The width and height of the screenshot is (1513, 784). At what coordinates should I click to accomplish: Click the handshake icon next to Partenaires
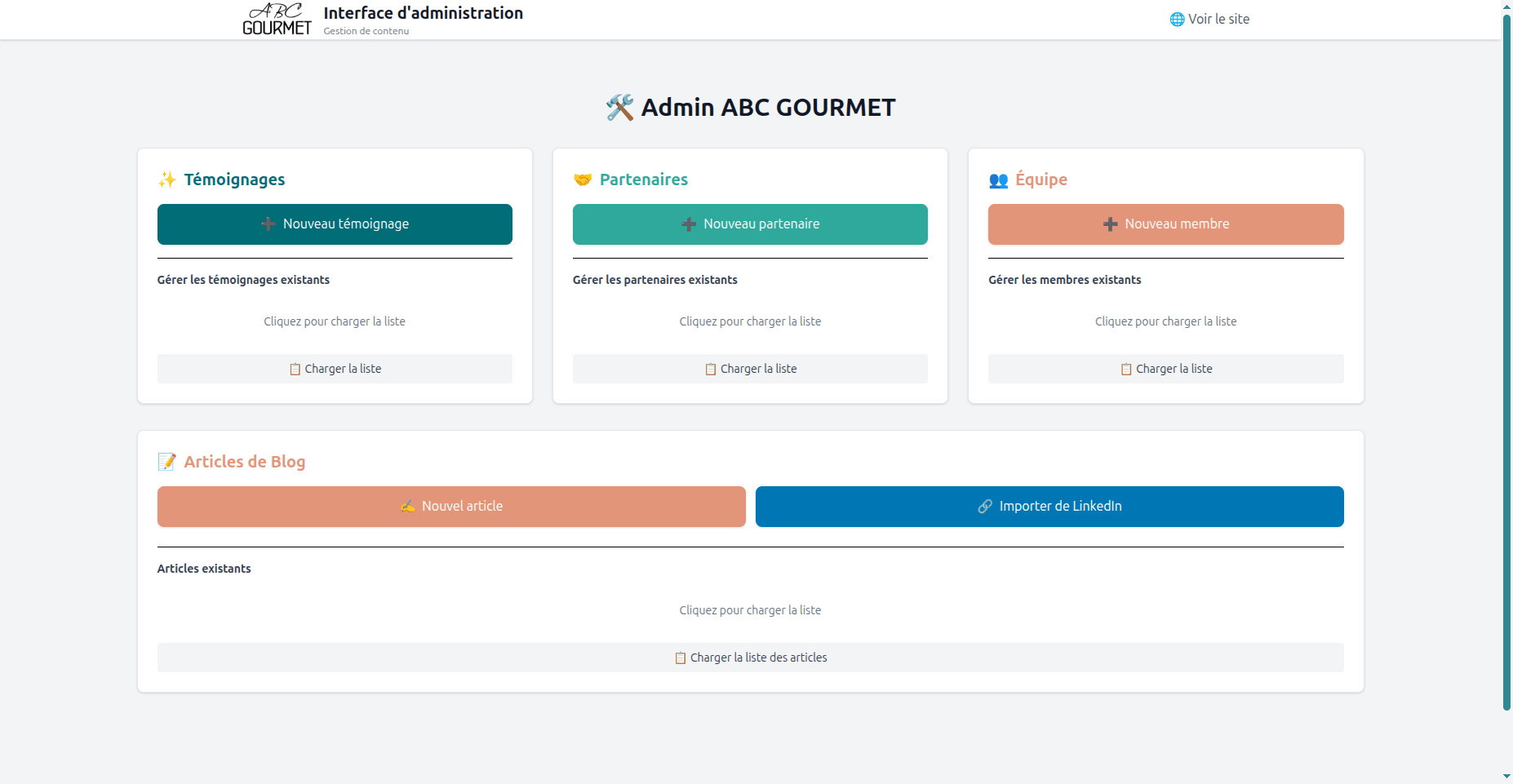[x=583, y=179]
